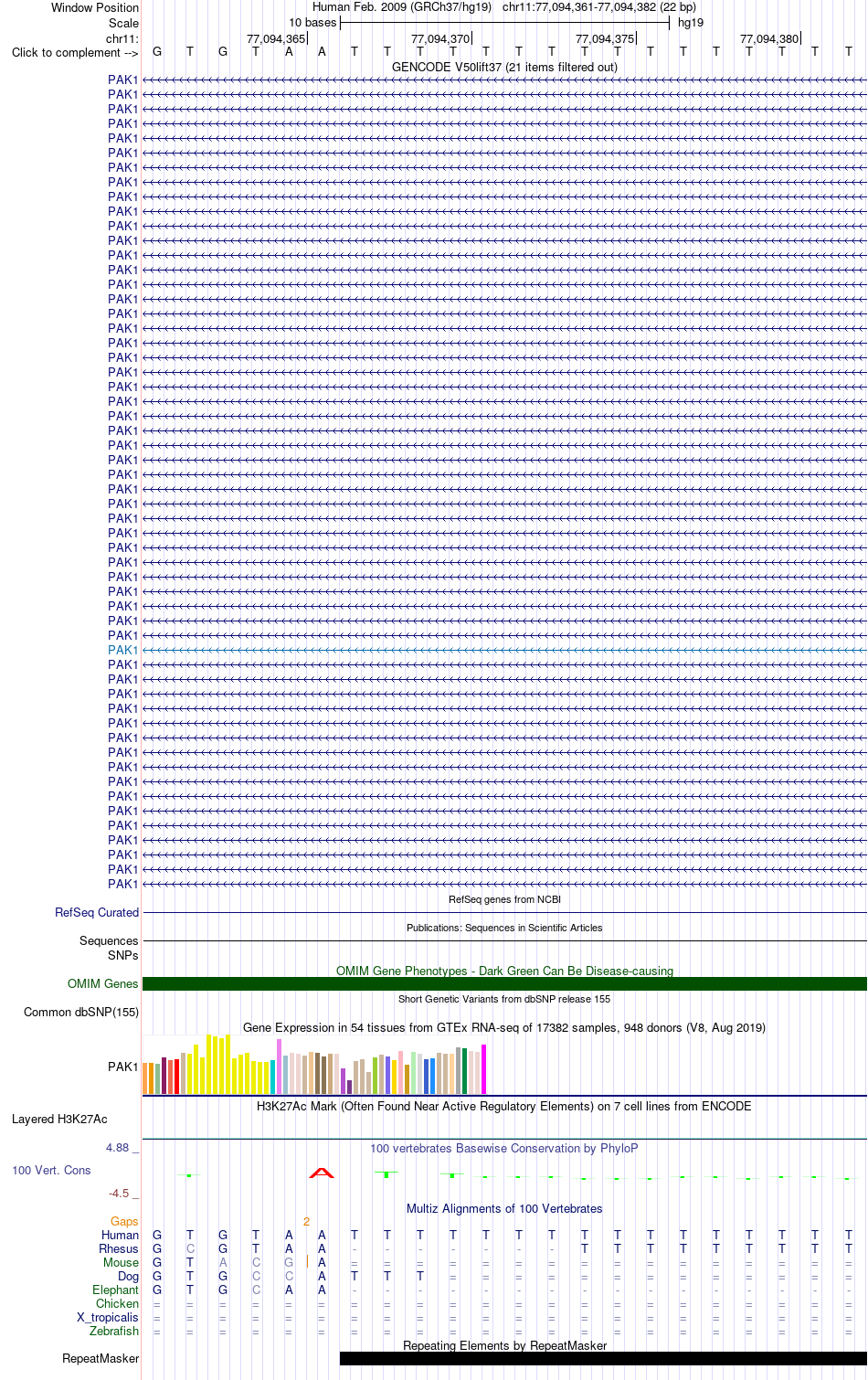Open the GTEx 'Gene Expression in 54 tissues' title
Viewport: 868px width, 1380px height.
[504, 1027]
